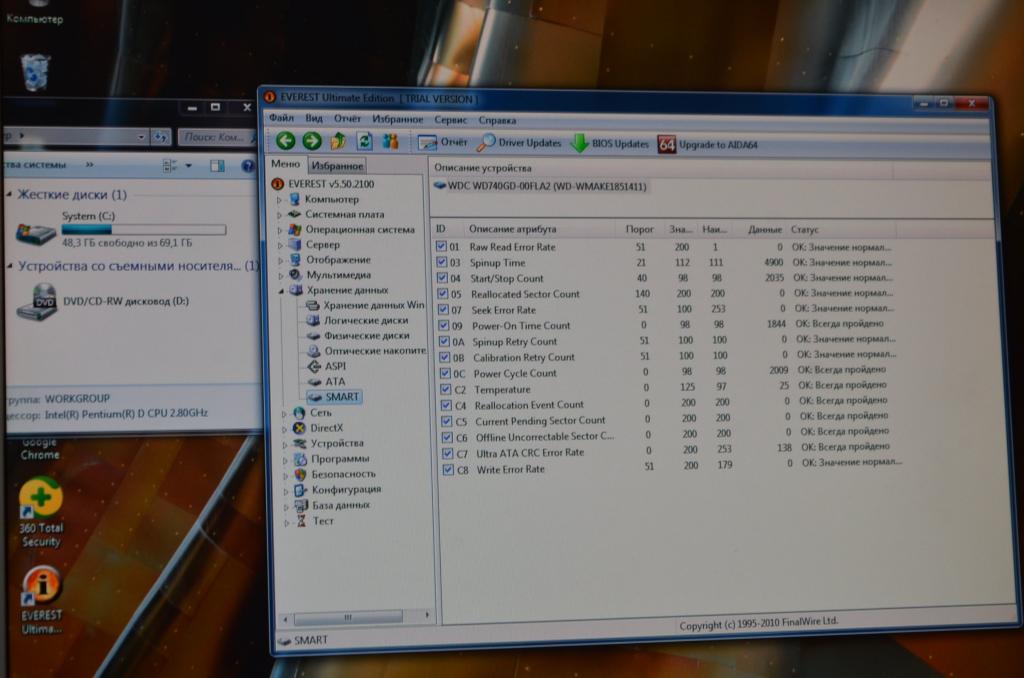Open the 360 Total Security desktop shortcut
This screenshot has width=1024, height=678.
[40, 513]
